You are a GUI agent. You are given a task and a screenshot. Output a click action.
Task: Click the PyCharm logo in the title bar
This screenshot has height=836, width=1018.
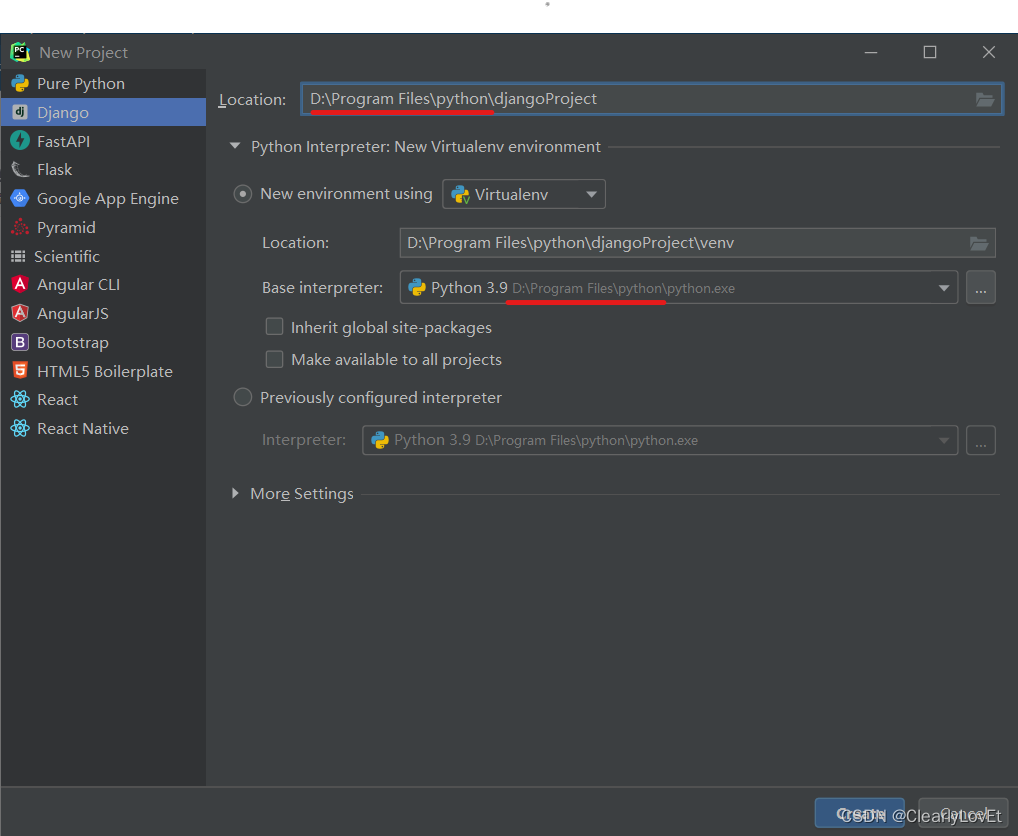20,52
